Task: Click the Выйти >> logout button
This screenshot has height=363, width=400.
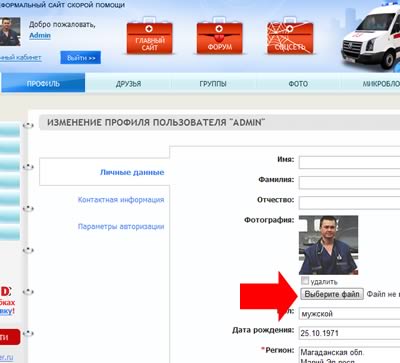Action: click(81, 58)
